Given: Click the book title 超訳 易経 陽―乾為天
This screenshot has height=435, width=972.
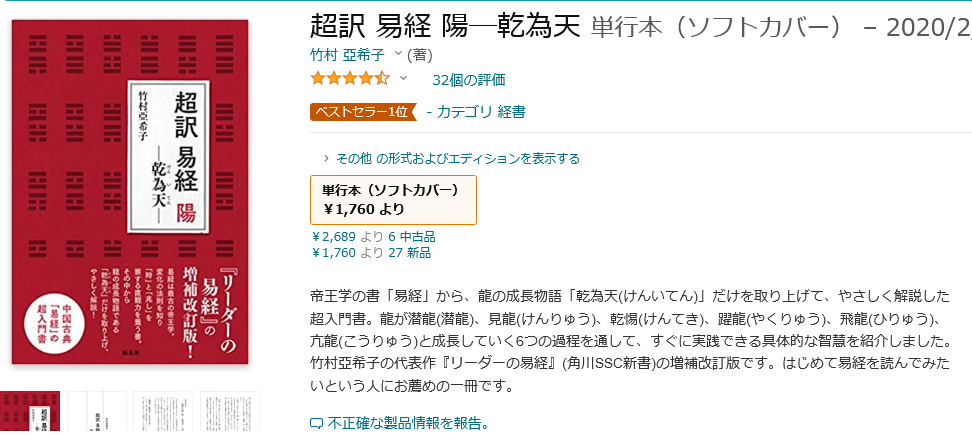Looking at the screenshot, I should (x=445, y=27).
